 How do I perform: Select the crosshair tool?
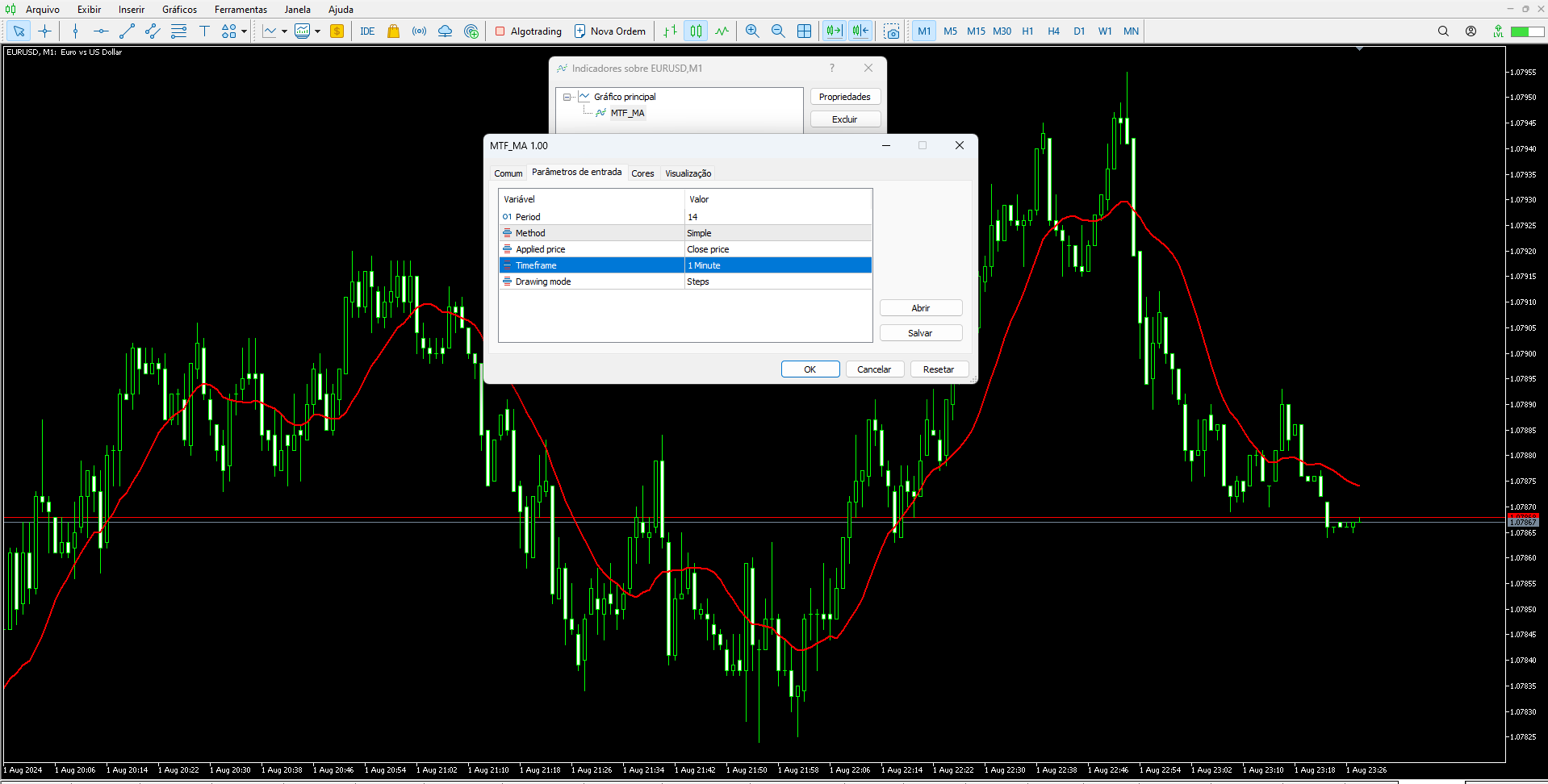[x=45, y=31]
